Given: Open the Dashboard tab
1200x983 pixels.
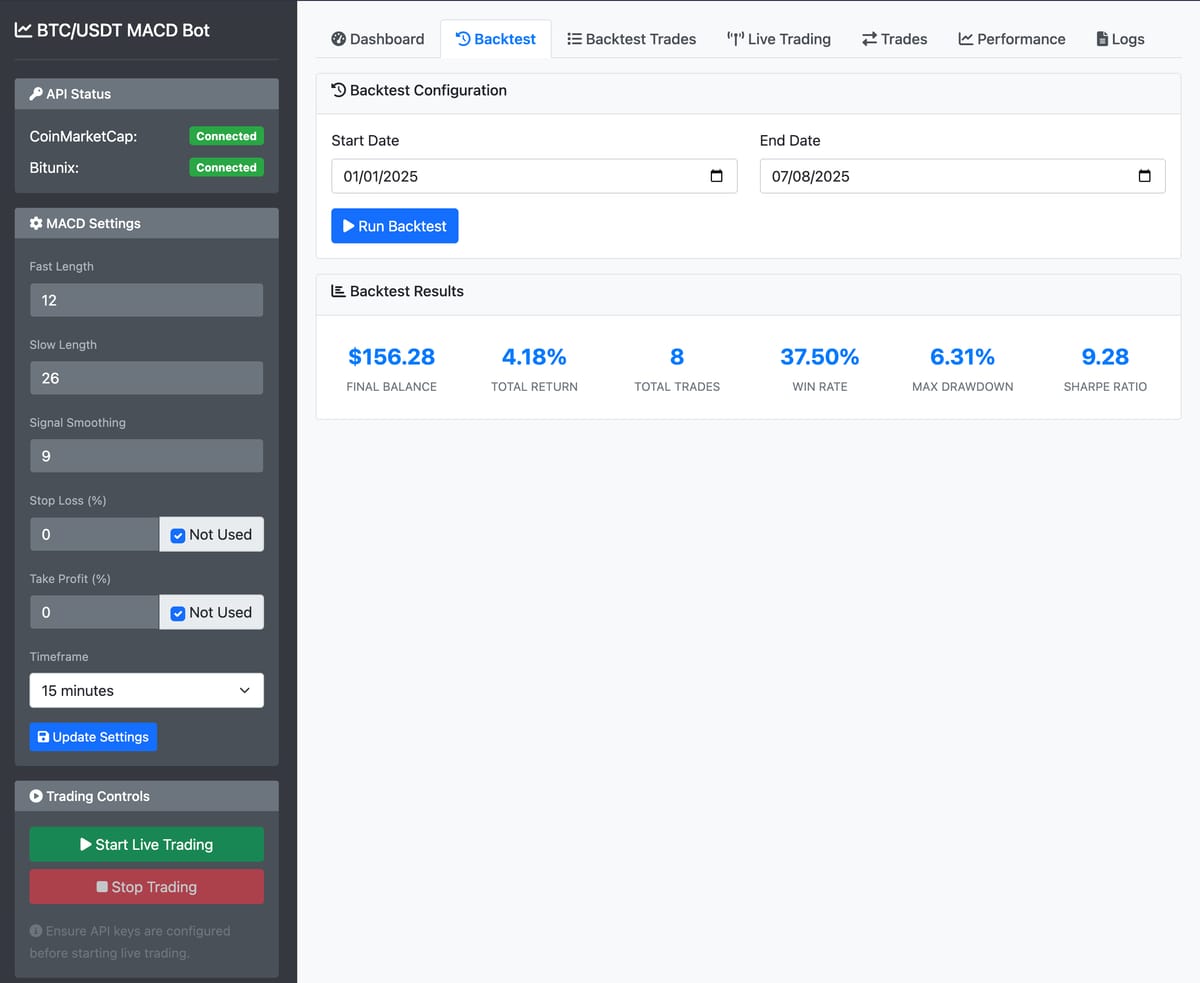Looking at the screenshot, I should click(x=378, y=39).
